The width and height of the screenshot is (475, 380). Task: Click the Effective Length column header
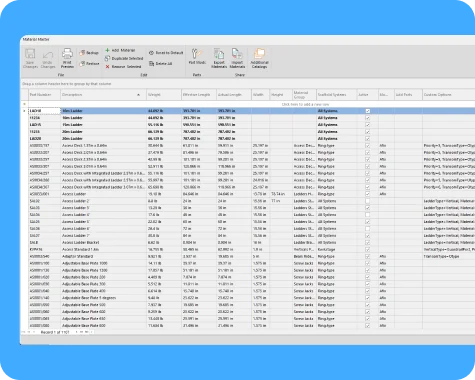click(x=199, y=95)
